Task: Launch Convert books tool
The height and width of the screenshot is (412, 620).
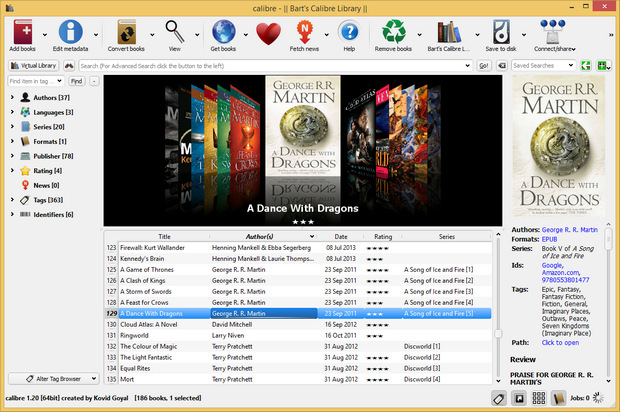Action: (x=126, y=32)
